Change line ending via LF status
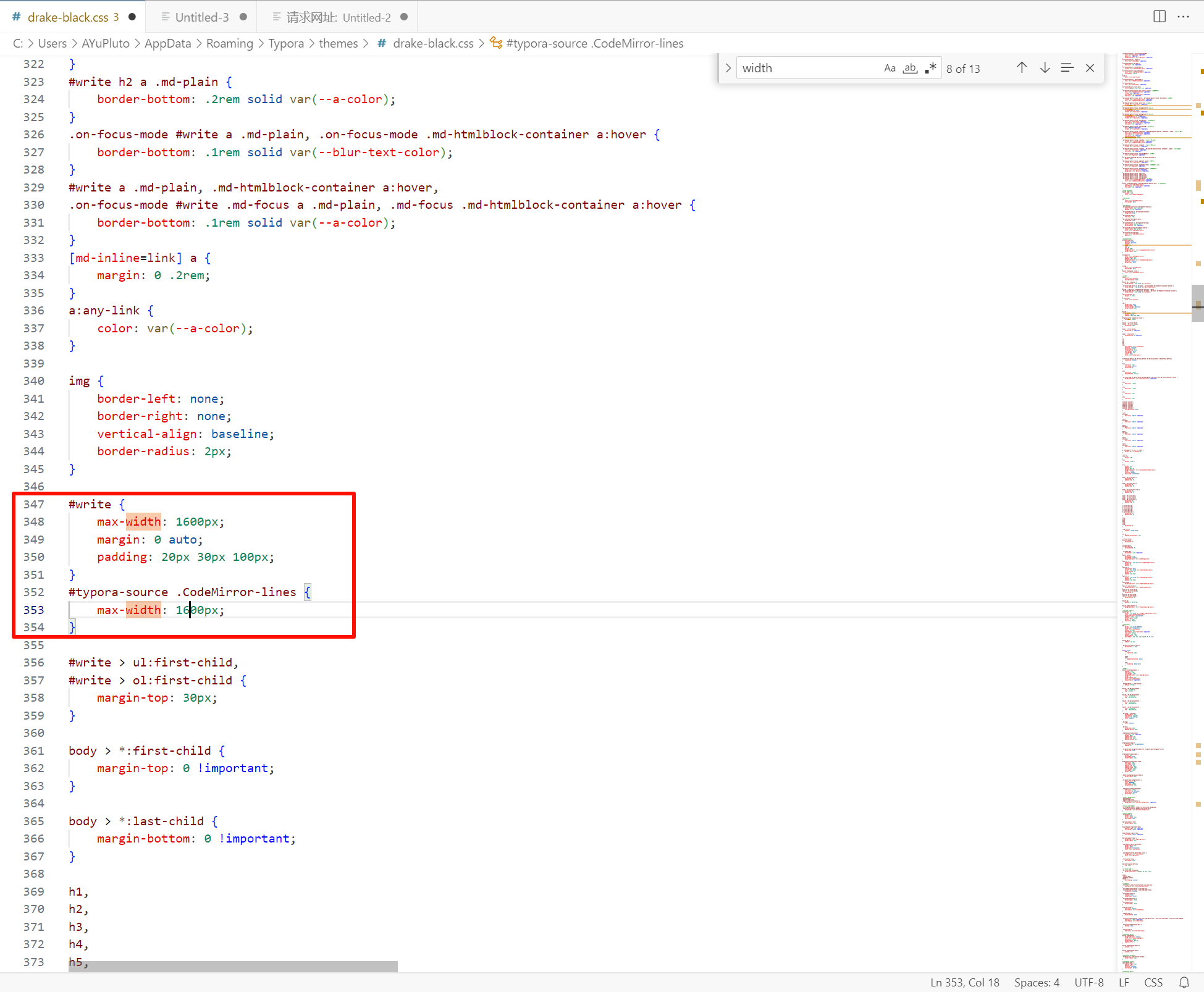The image size is (1204, 992). click(1124, 983)
